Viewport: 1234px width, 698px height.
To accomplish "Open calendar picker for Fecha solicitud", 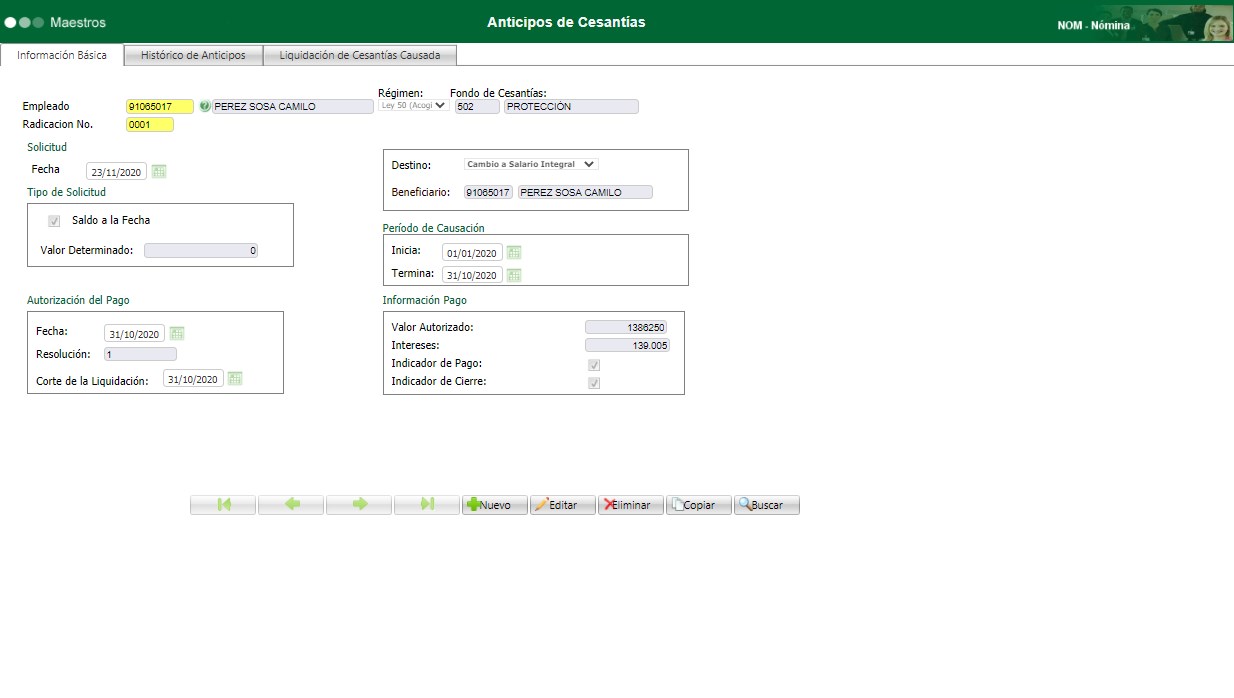I will (158, 170).
